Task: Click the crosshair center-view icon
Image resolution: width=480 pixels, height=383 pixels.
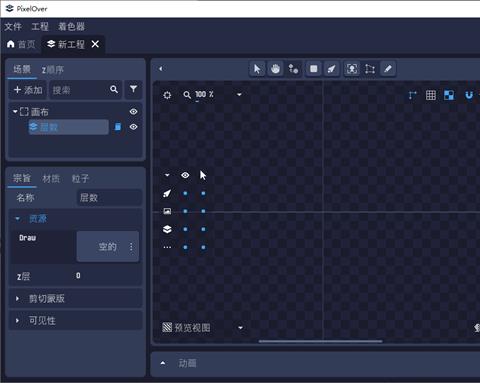Action: pyautogui.click(x=167, y=95)
